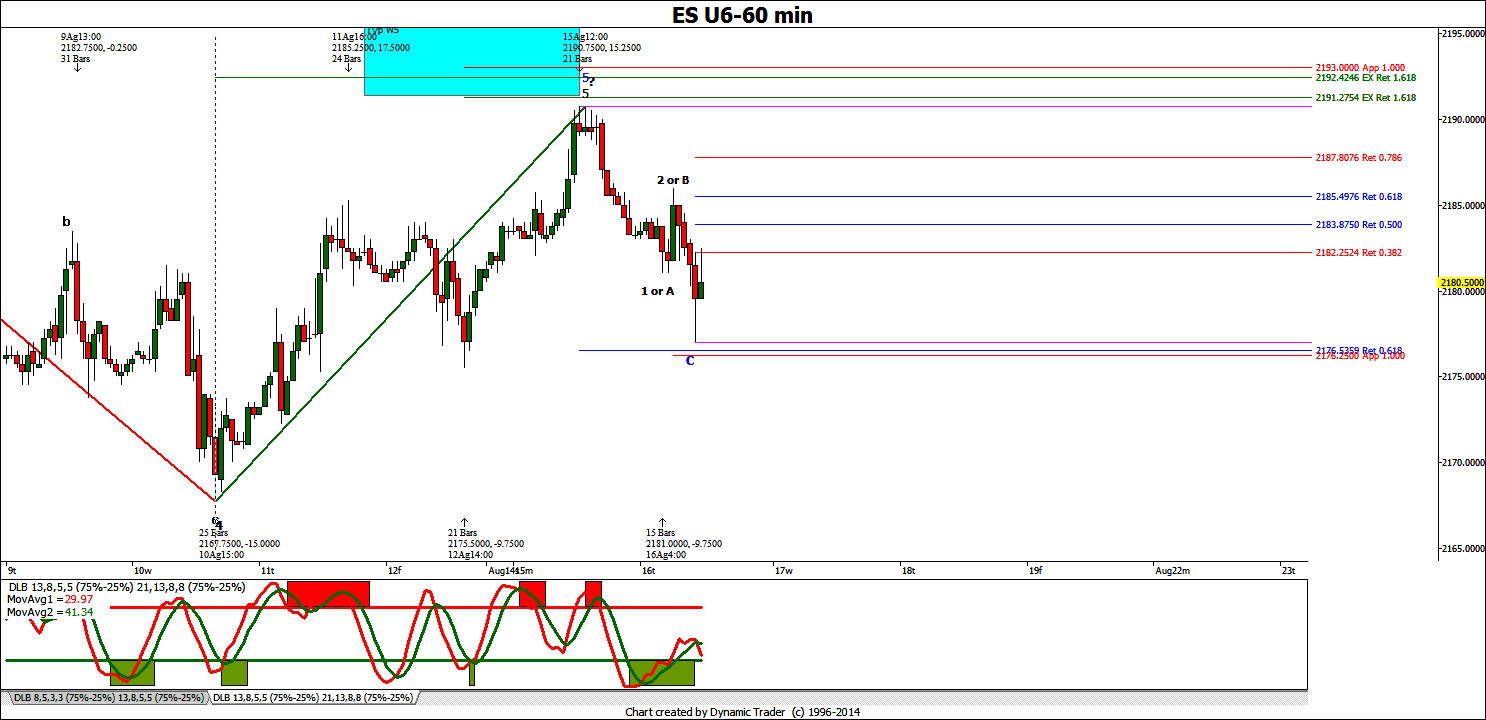Screen dimensions: 1486x720
Task: Click the Aug22m date axis label
Action: [x=1173, y=571]
